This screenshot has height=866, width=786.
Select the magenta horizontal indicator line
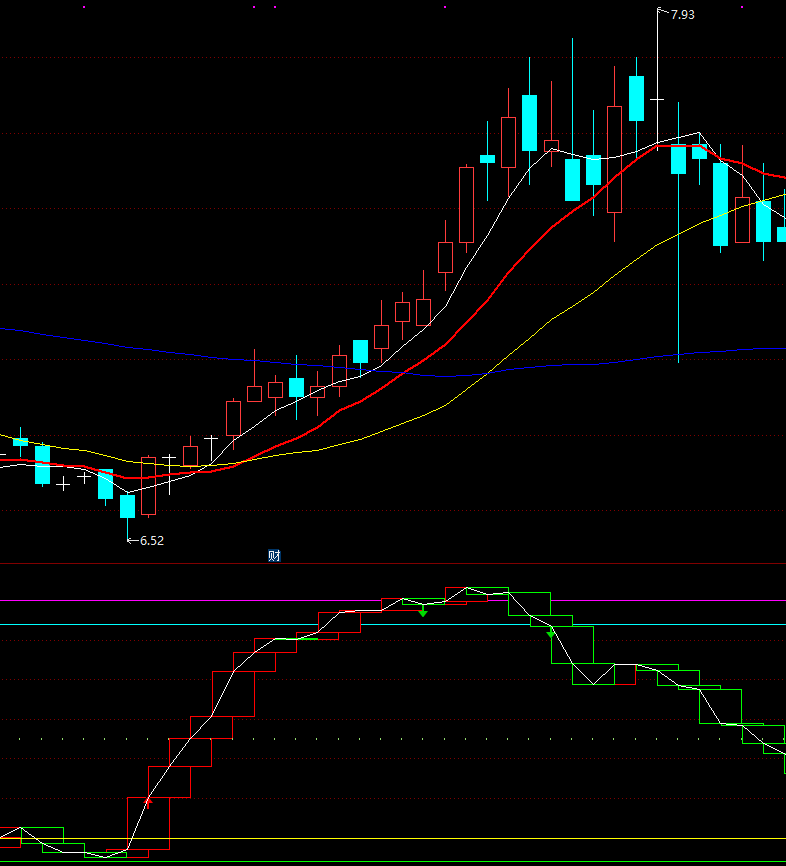[393, 600]
